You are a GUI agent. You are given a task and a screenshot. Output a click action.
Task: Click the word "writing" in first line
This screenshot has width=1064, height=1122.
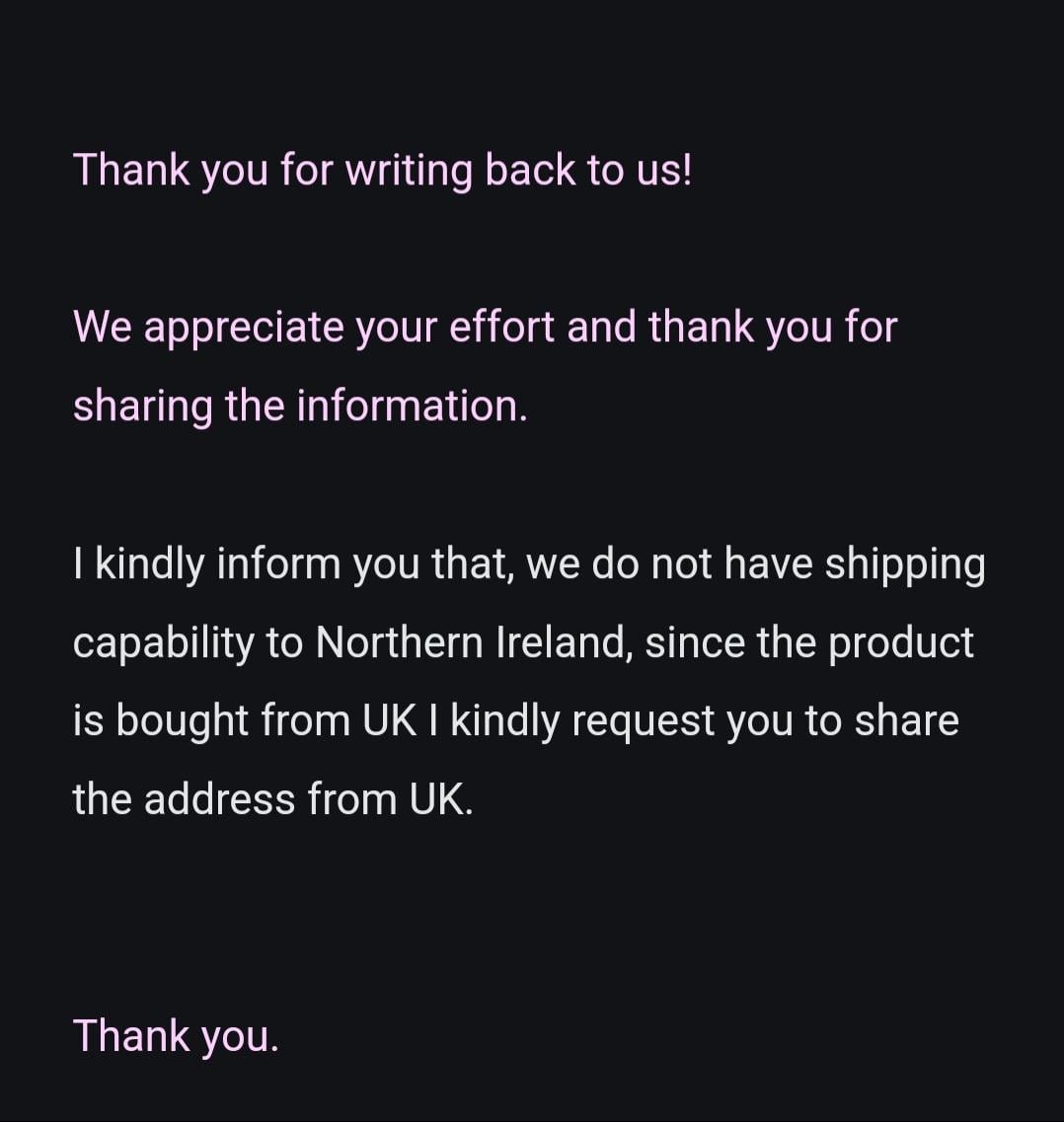409,170
